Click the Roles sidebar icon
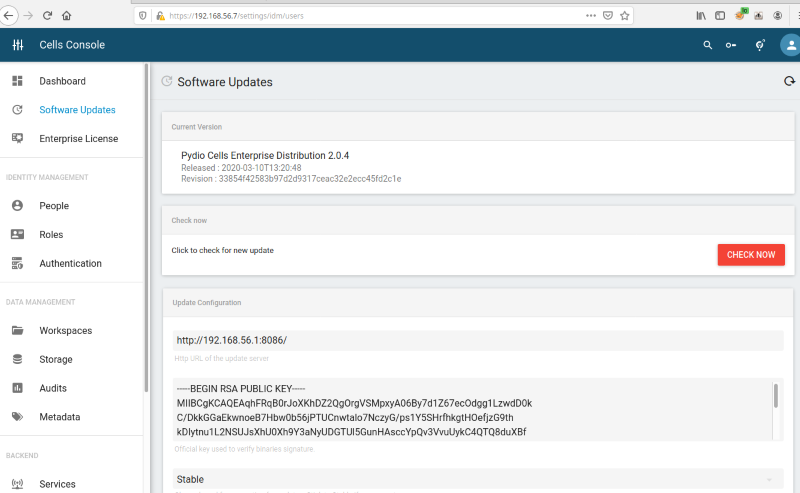The width and height of the screenshot is (800, 493). click(17, 234)
